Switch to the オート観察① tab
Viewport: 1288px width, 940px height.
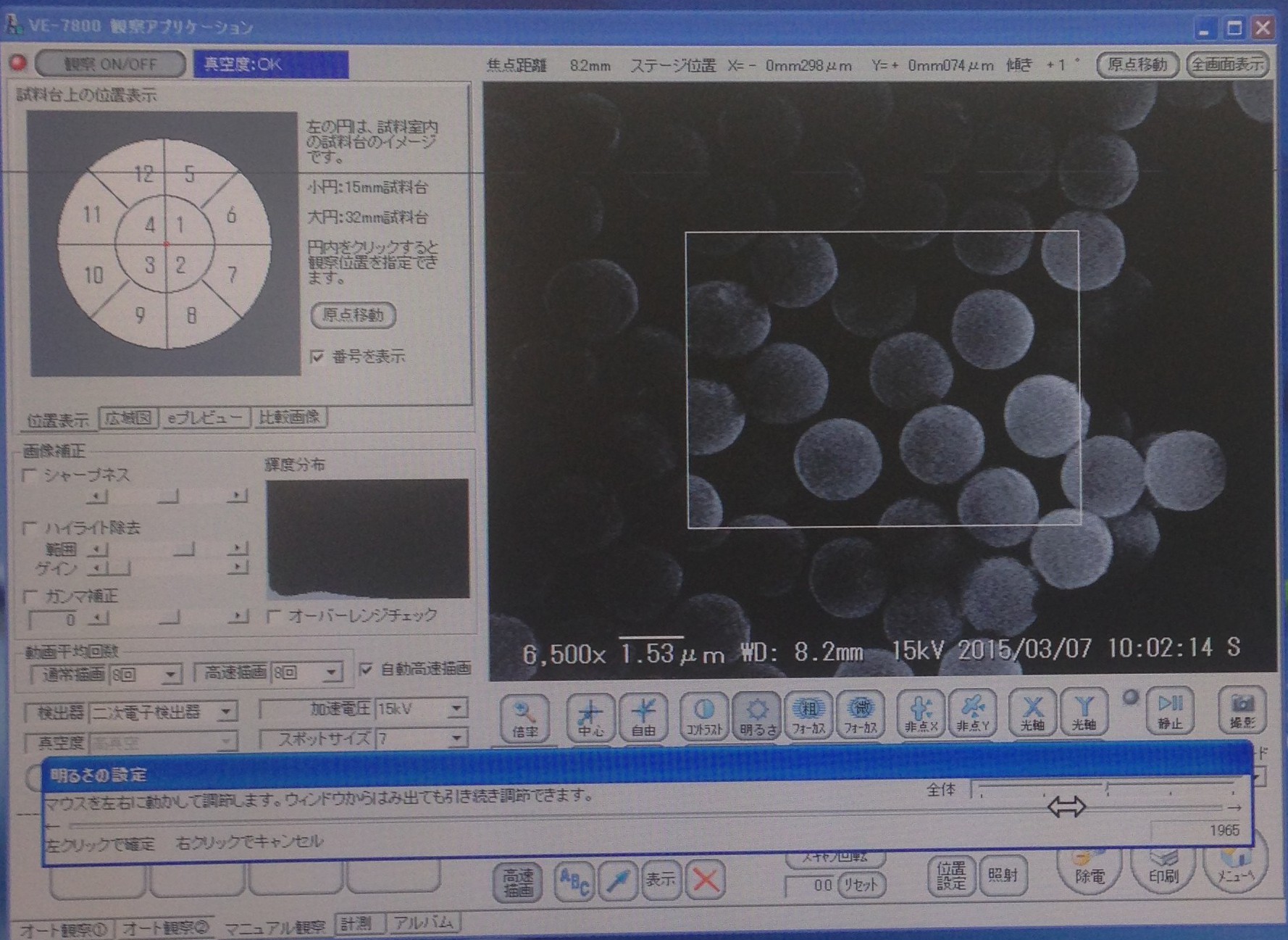64,928
